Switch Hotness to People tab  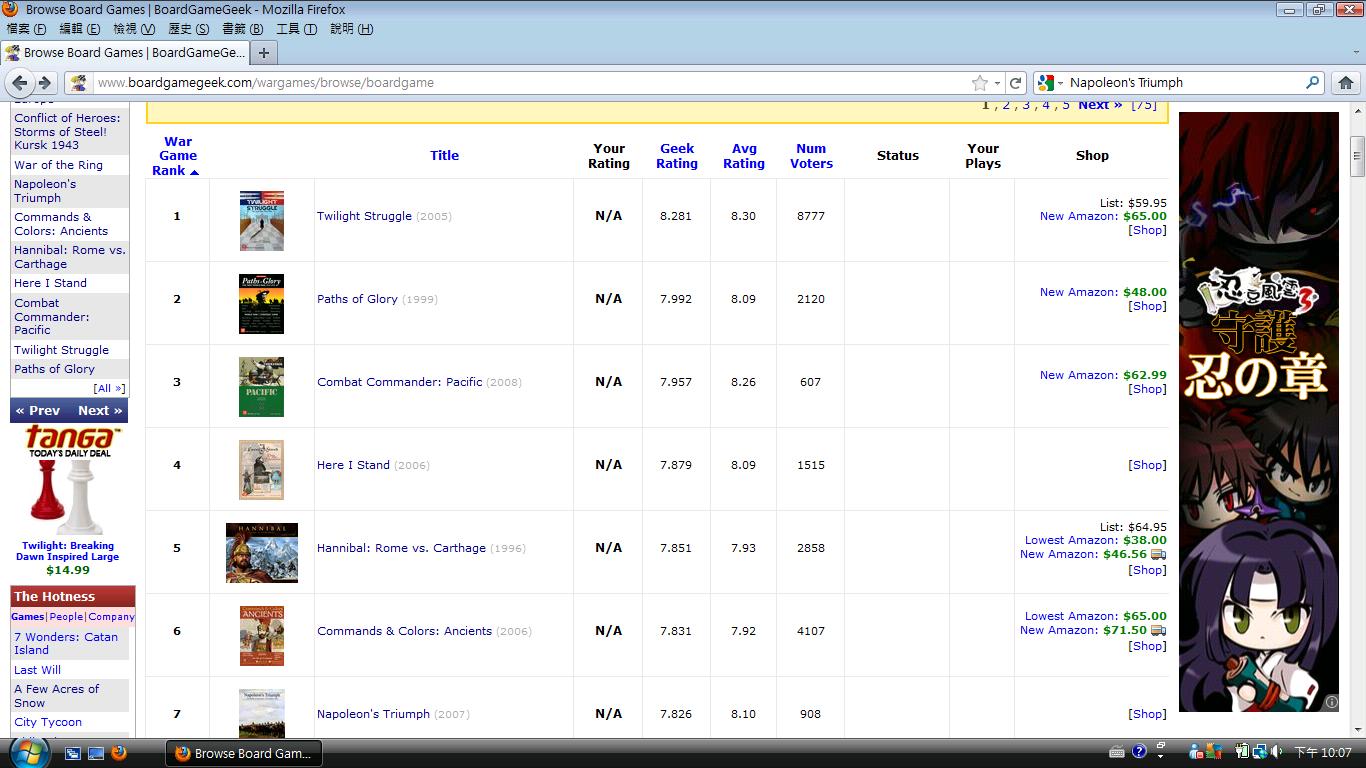point(66,617)
